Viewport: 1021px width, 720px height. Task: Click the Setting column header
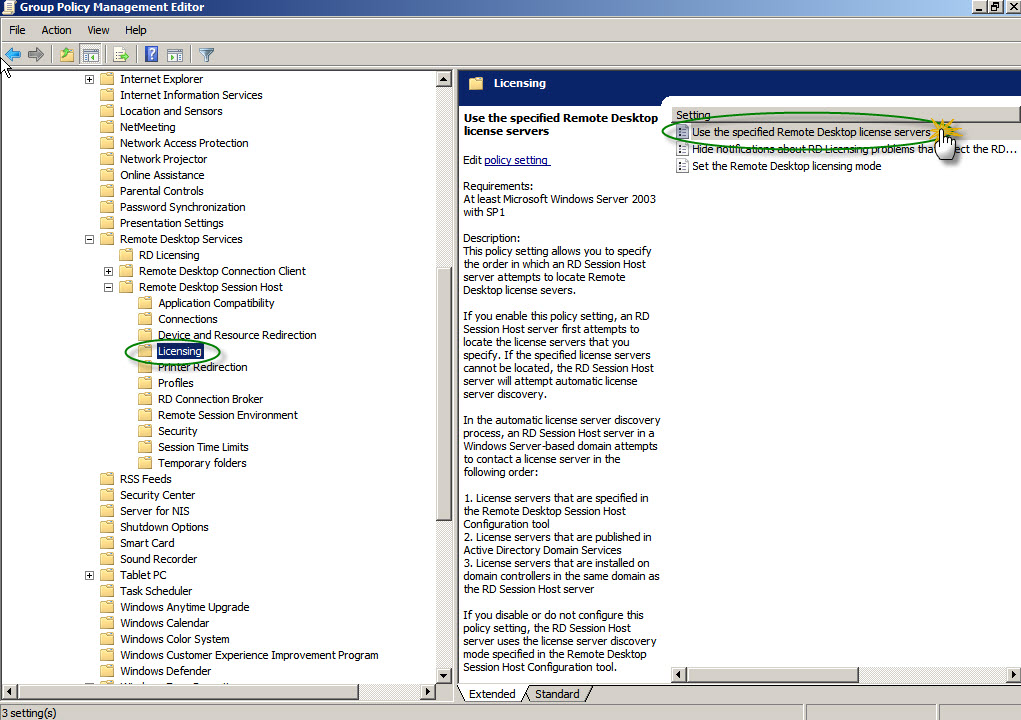tap(845, 115)
